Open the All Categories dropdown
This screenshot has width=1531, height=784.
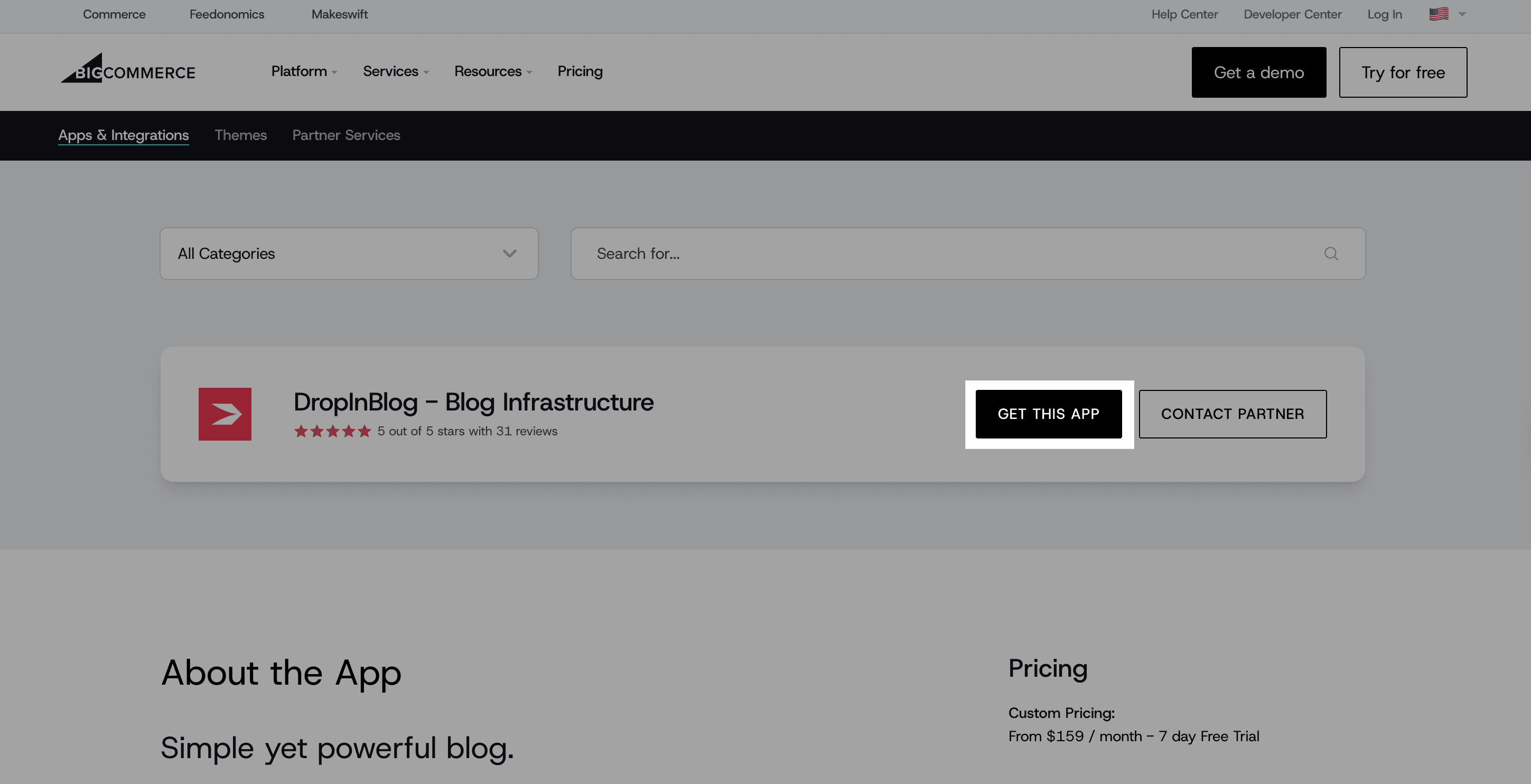point(349,254)
